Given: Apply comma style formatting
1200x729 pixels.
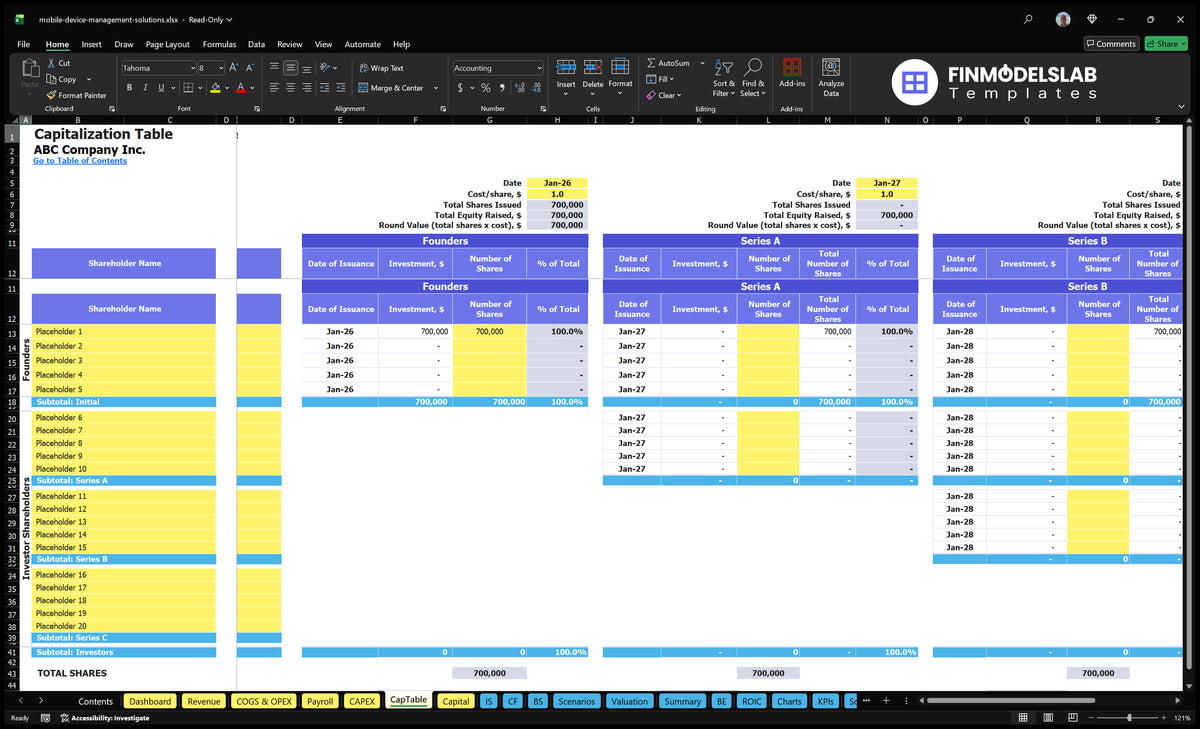Looking at the screenshot, I should tap(502, 88).
